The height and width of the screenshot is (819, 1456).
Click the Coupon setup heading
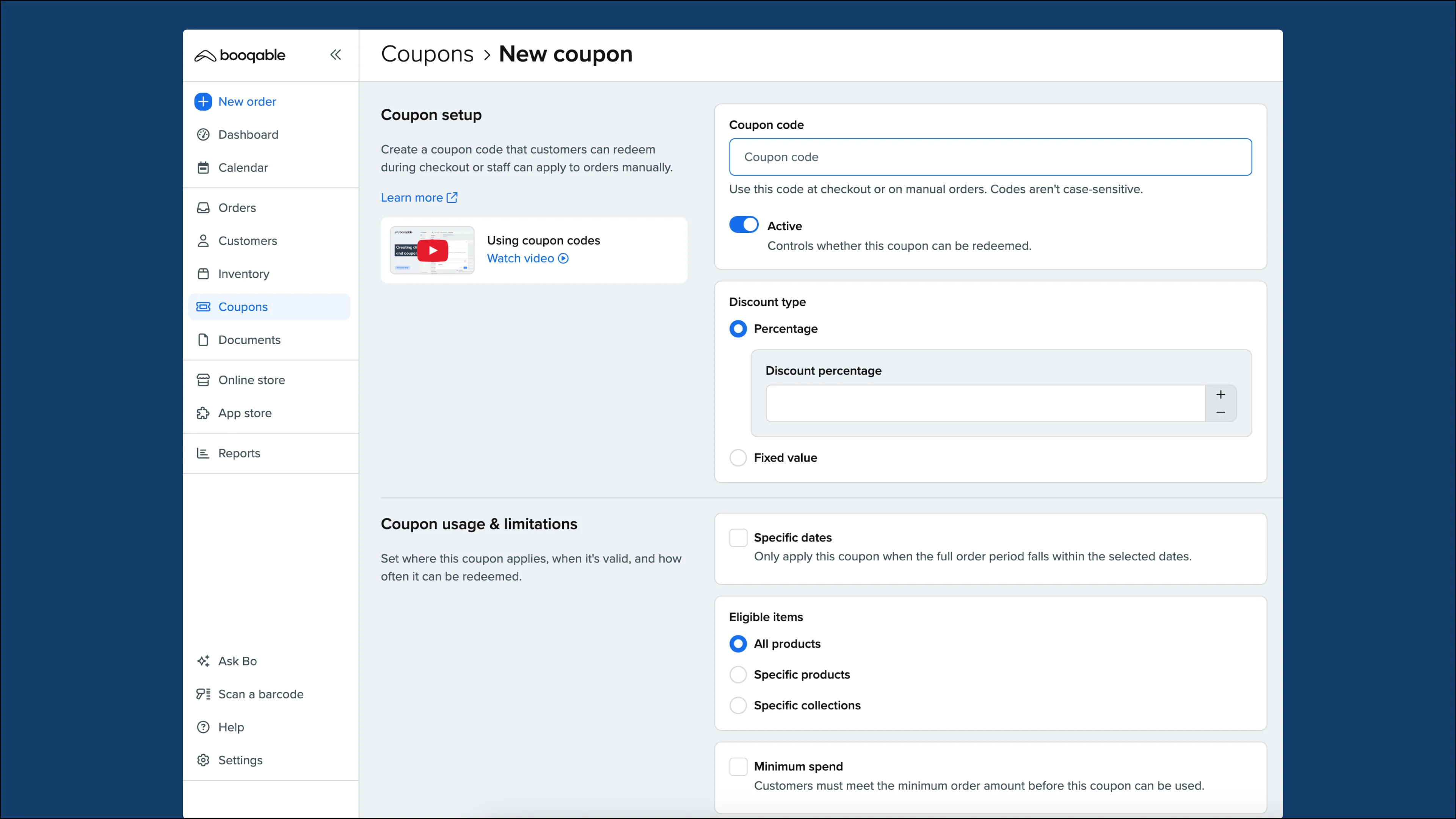(431, 115)
